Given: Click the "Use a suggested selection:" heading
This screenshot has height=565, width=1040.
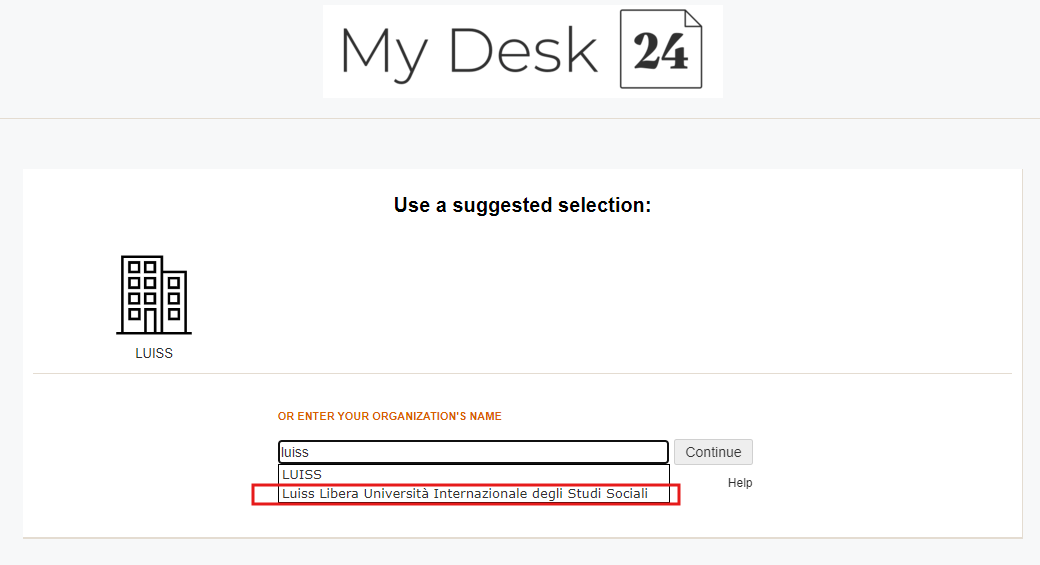Looking at the screenshot, I should click(x=522, y=206).
